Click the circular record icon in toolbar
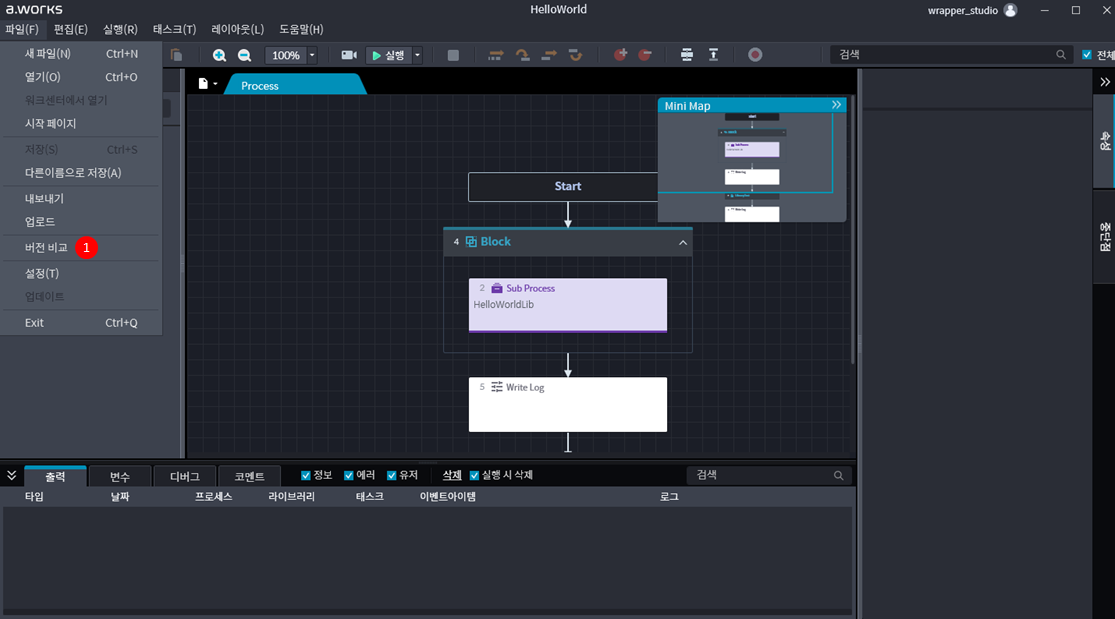The image size is (1115, 619). pyautogui.click(x=755, y=55)
